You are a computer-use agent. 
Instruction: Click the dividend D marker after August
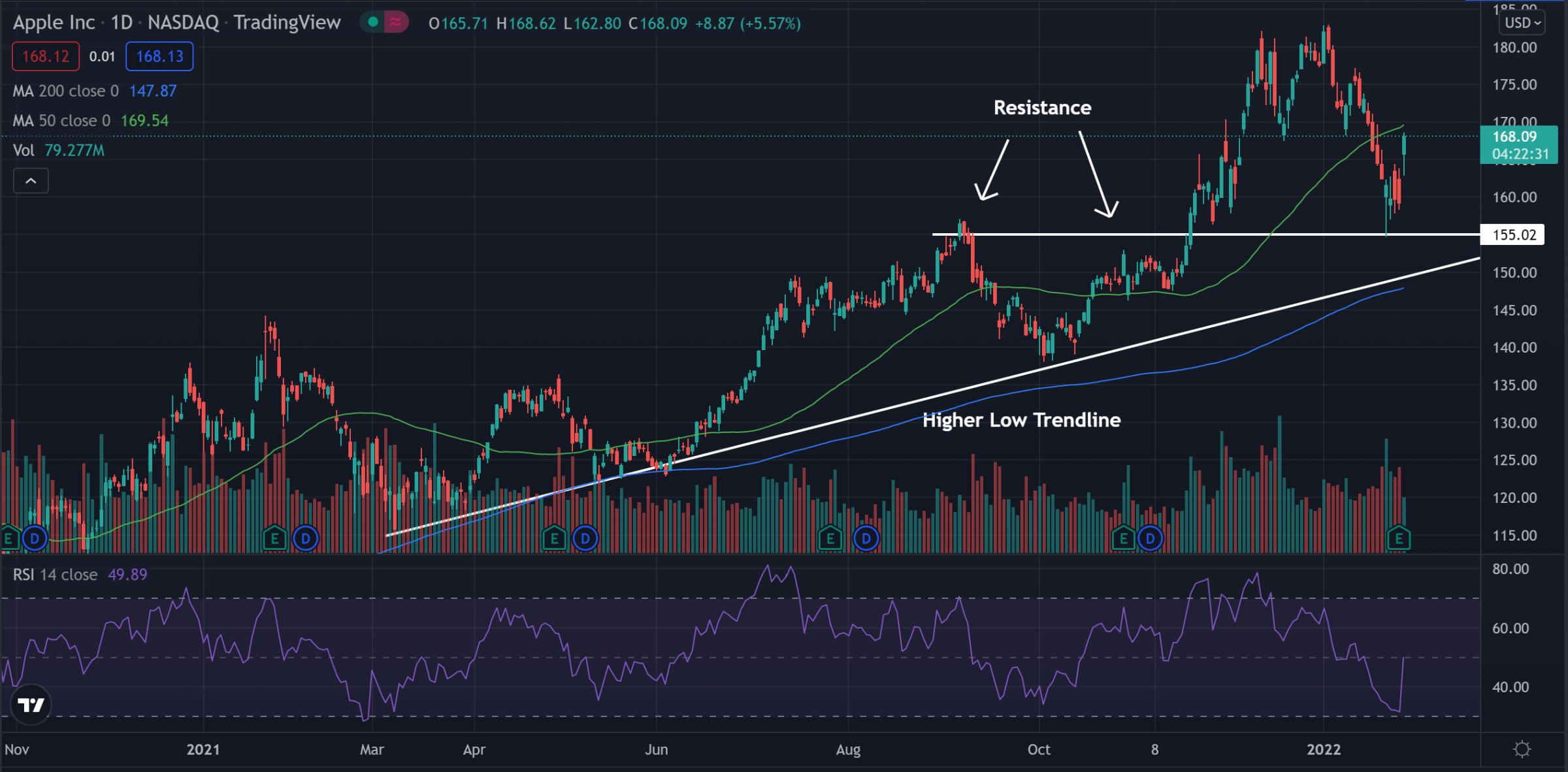pyautogui.click(x=866, y=539)
